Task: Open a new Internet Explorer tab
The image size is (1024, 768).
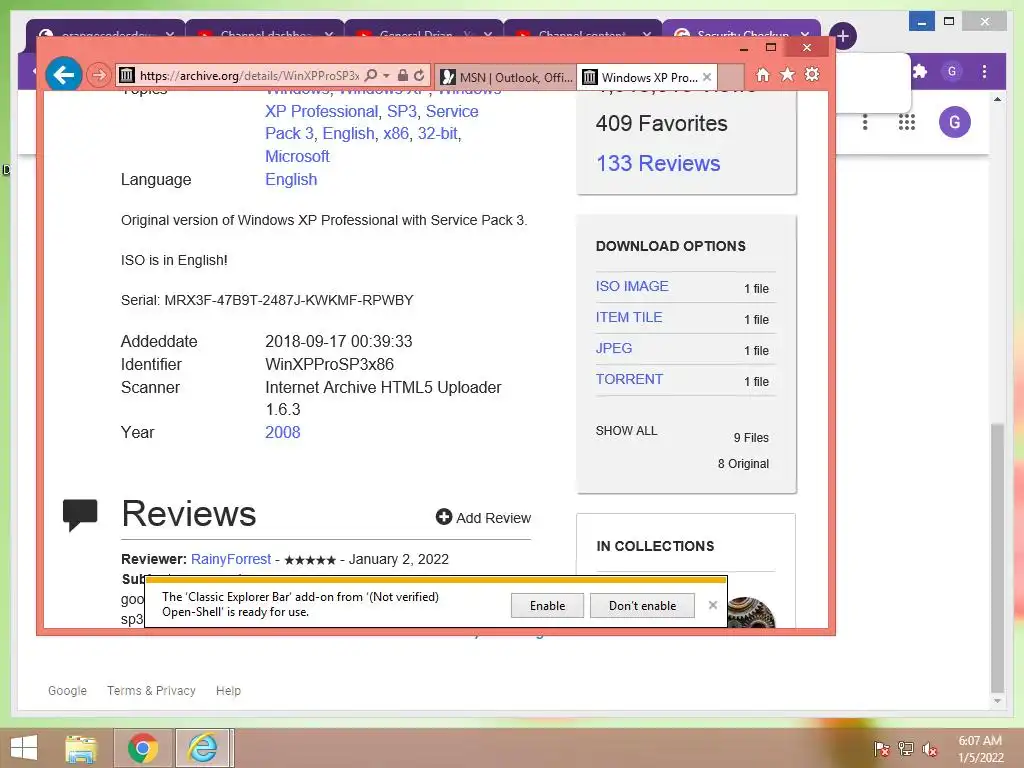Action: (731, 77)
